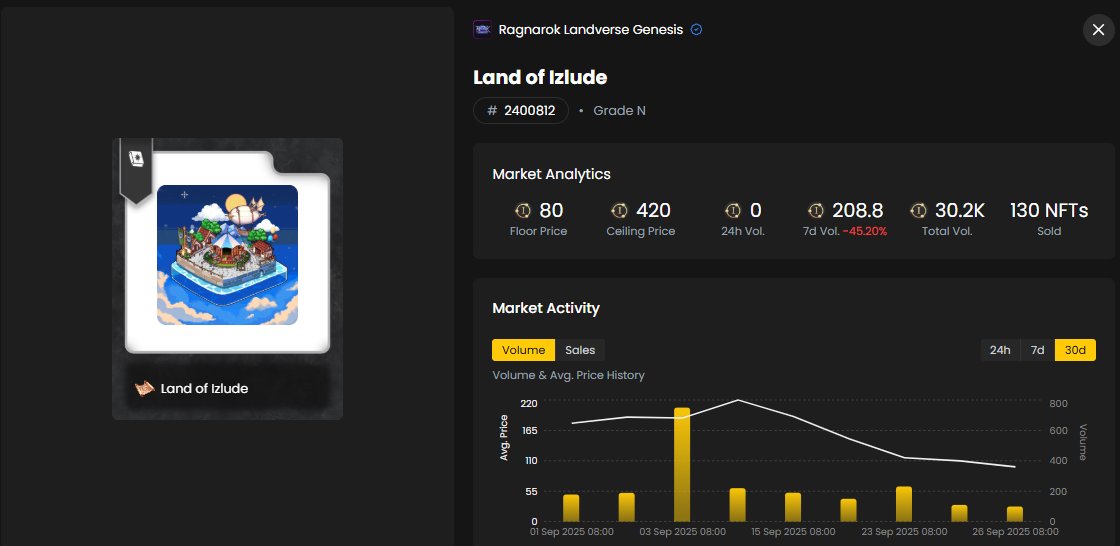The image size is (1120, 546).
Task: Click the Ragnarok Landverse Genesis collection logo
Action: [482, 29]
